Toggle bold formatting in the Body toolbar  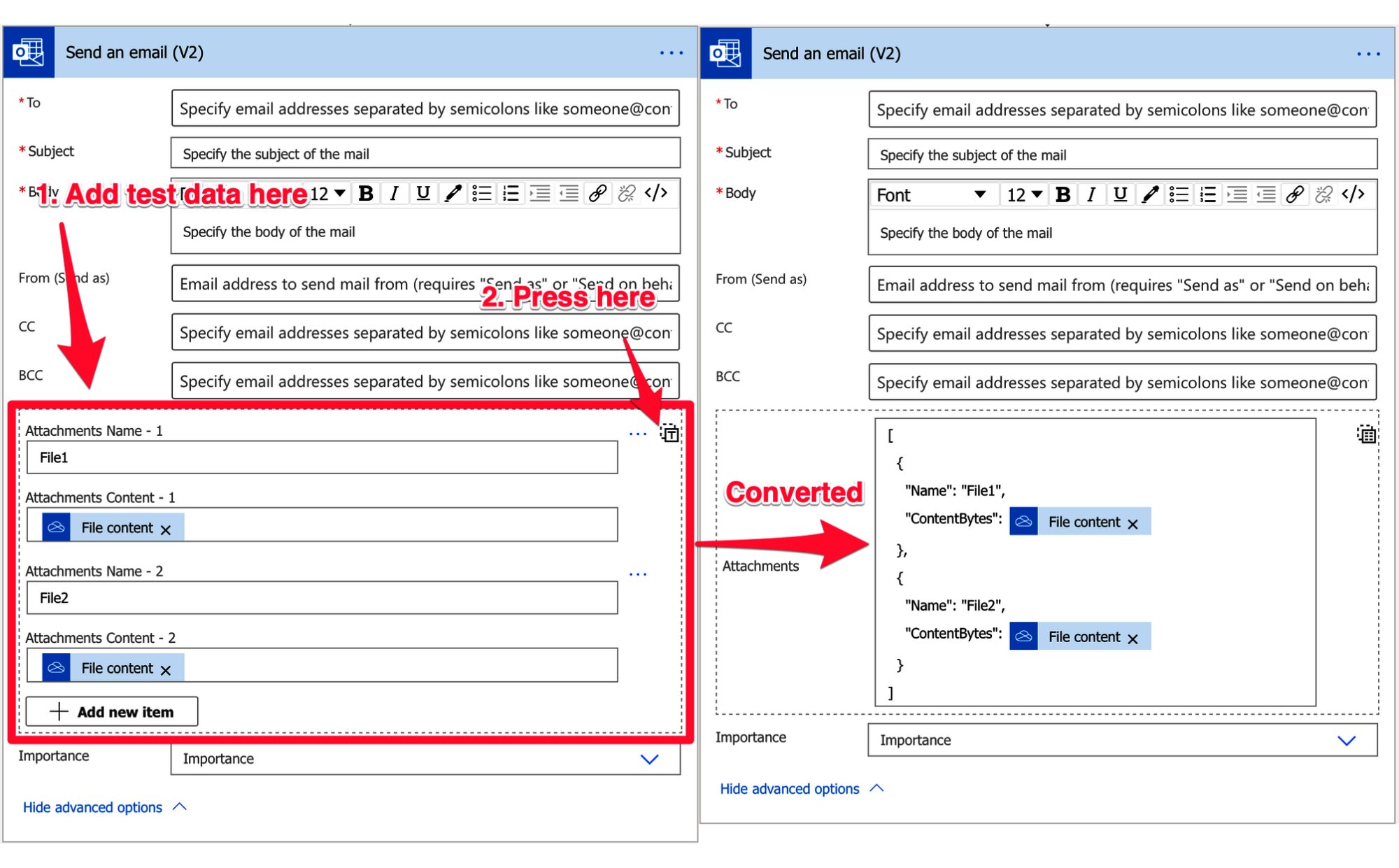coord(366,194)
